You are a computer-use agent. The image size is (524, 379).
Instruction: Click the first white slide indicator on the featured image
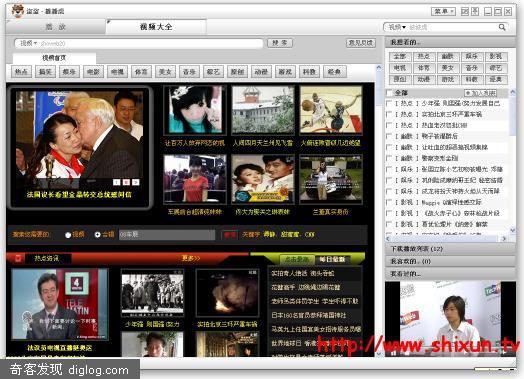point(116,182)
